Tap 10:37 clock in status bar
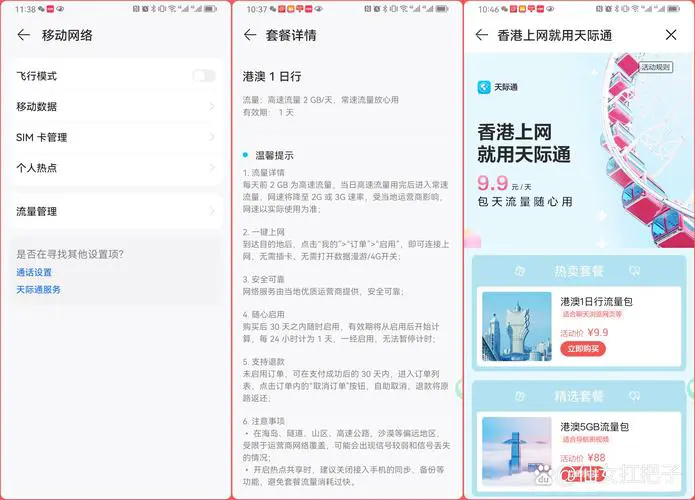 [257, 9]
